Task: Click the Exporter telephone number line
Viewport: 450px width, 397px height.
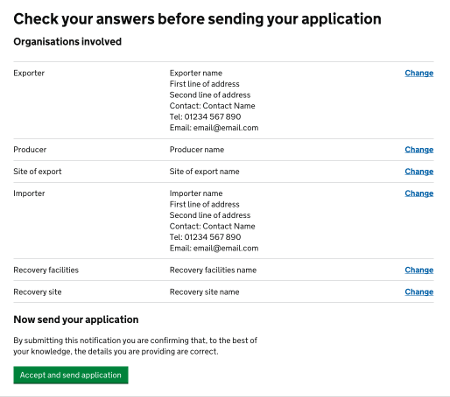Action: coord(205,117)
